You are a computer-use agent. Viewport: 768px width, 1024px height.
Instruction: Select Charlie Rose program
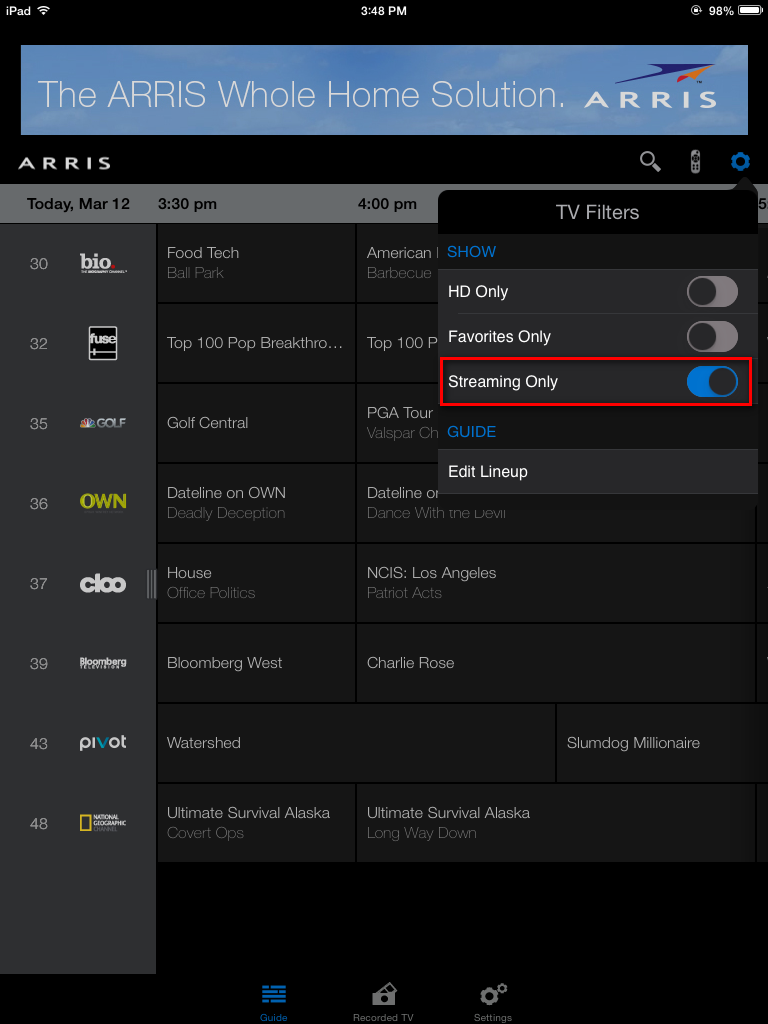[x=556, y=663]
